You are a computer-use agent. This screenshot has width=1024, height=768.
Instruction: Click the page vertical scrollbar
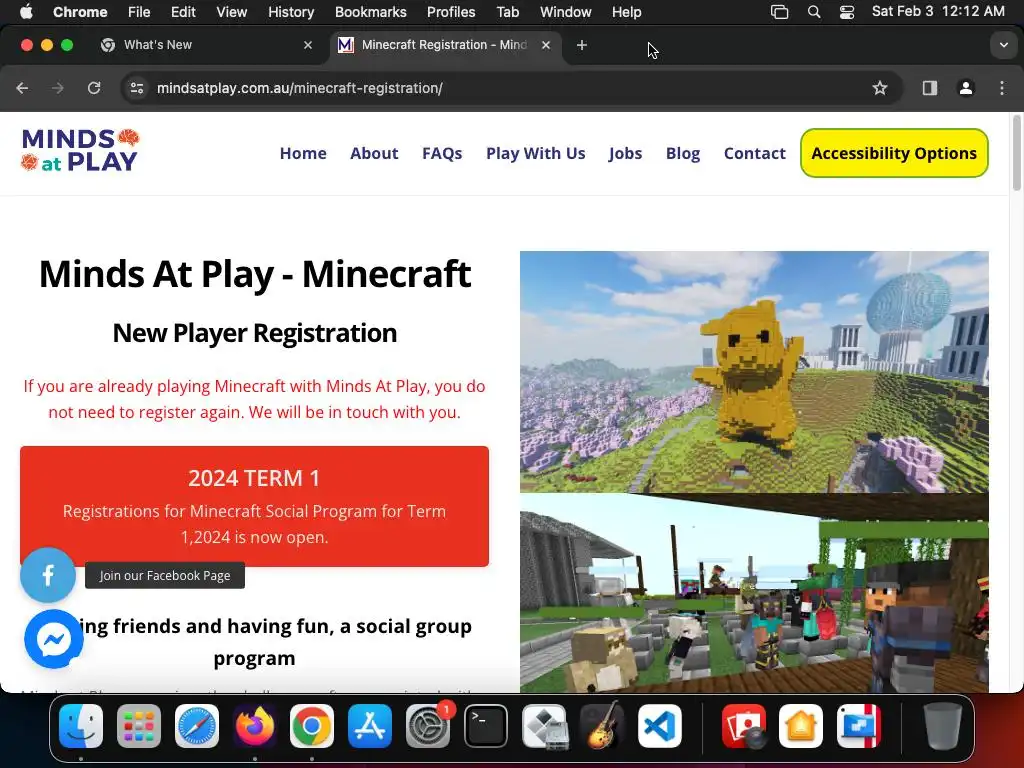point(1016,154)
